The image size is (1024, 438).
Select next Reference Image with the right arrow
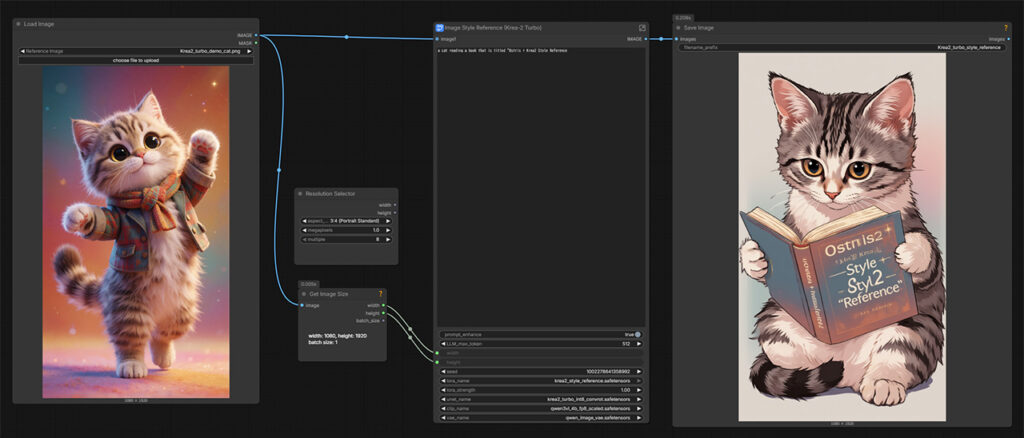point(249,51)
